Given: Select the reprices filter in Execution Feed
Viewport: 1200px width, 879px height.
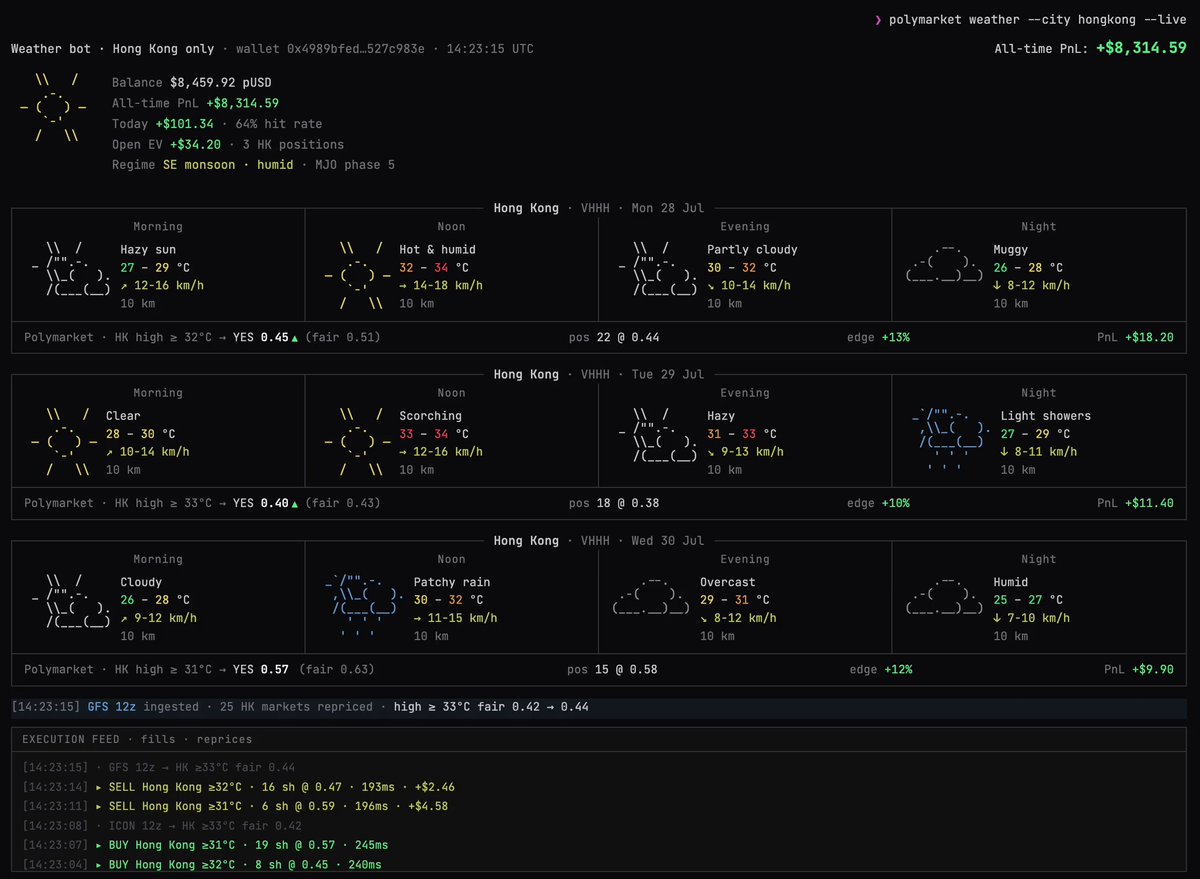Looking at the screenshot, I should [225, 740].
